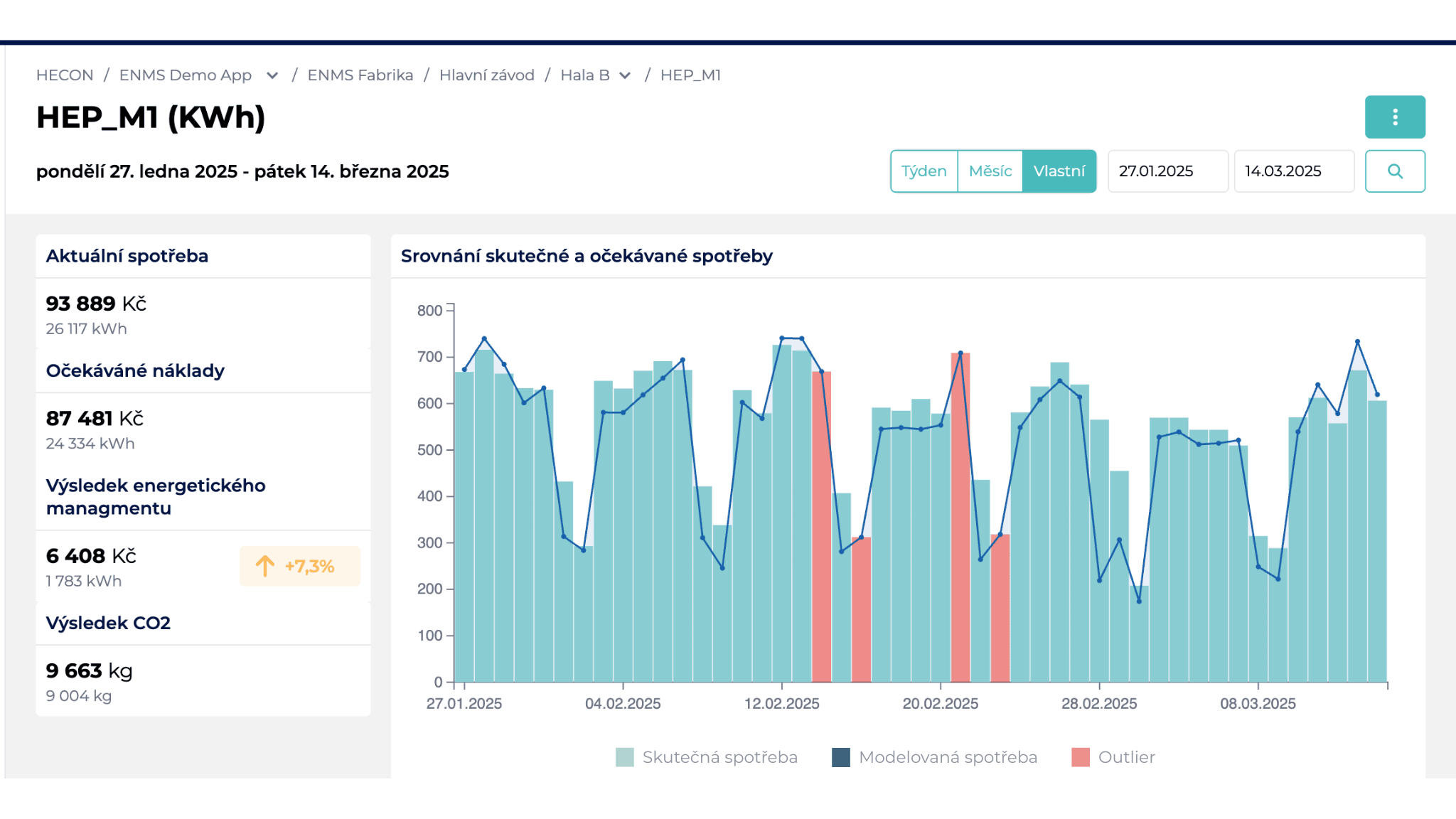The image size is (1456, 819).
Task: Open ENMS Fabrika breadcrumb
Action: coord(360,75)
